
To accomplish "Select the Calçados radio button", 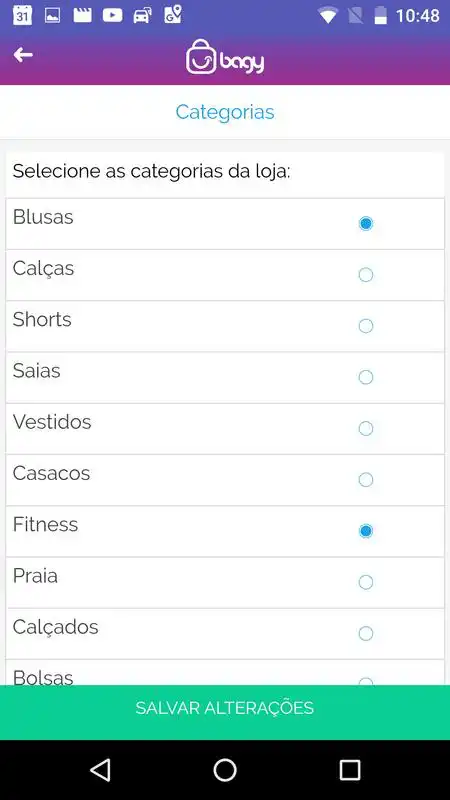I will pyautogui.click(x=366, y=634).
